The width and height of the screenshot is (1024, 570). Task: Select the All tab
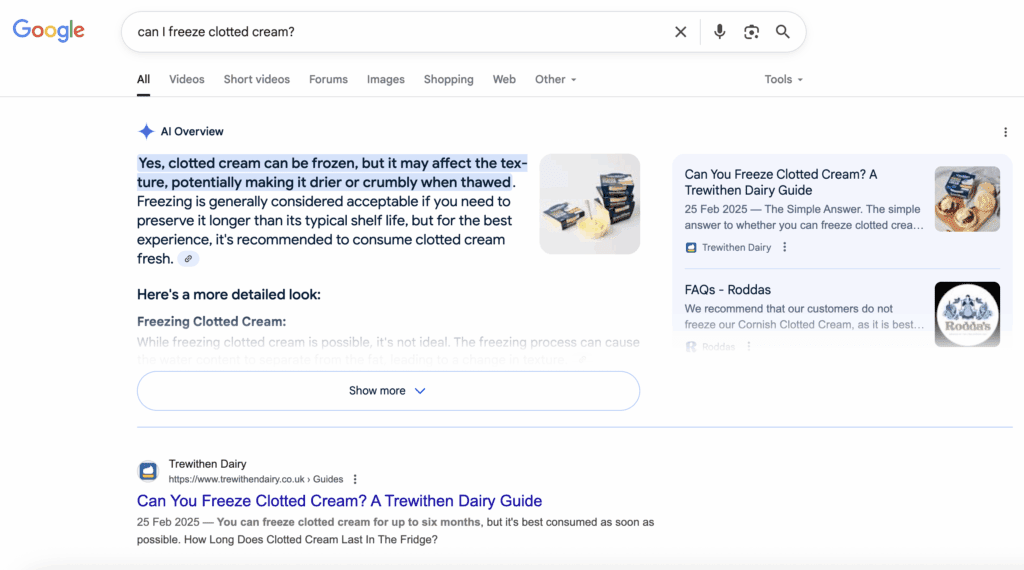(x=143, y=80)
